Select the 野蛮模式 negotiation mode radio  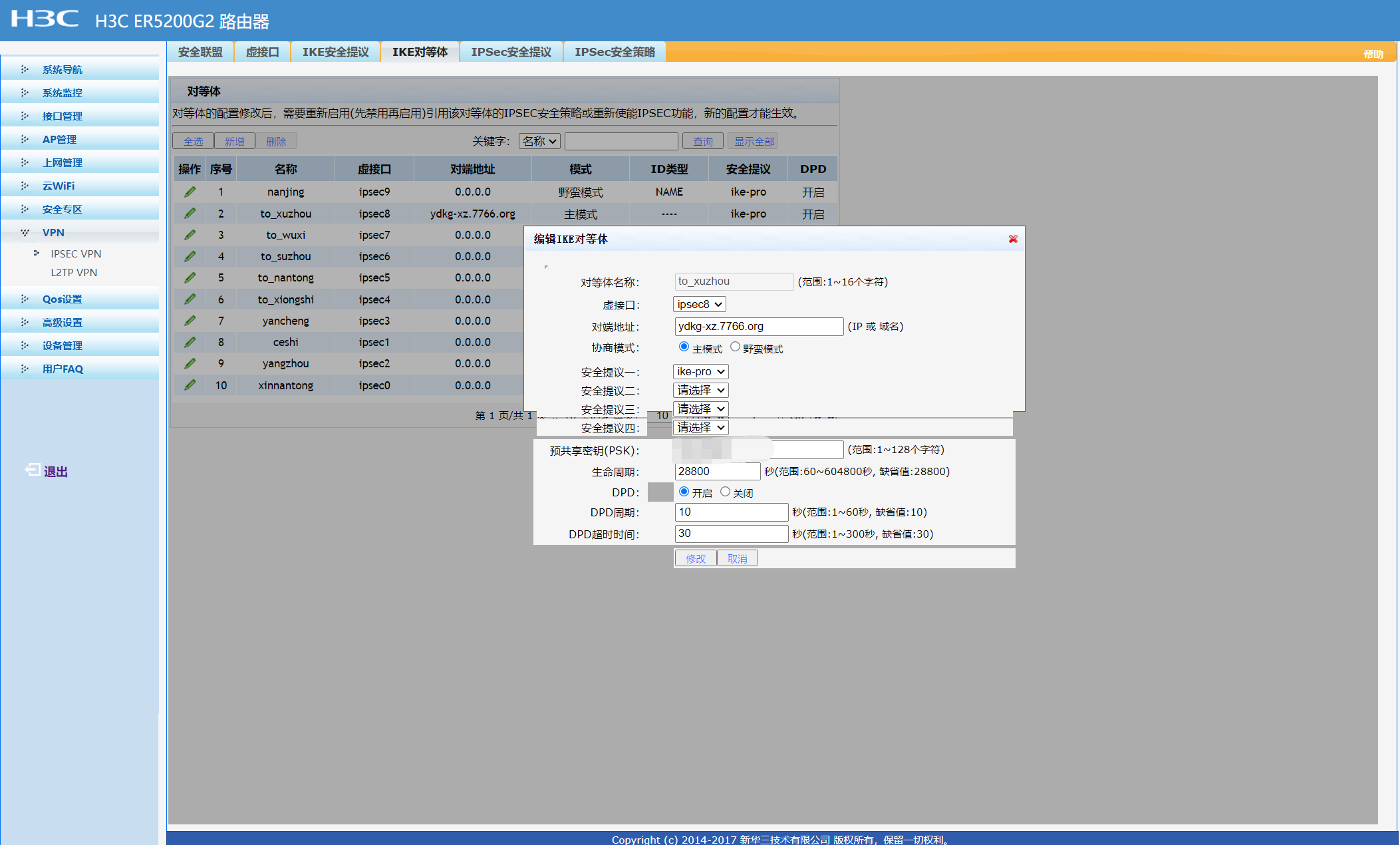pyautogui.click(x=735, y=347)
